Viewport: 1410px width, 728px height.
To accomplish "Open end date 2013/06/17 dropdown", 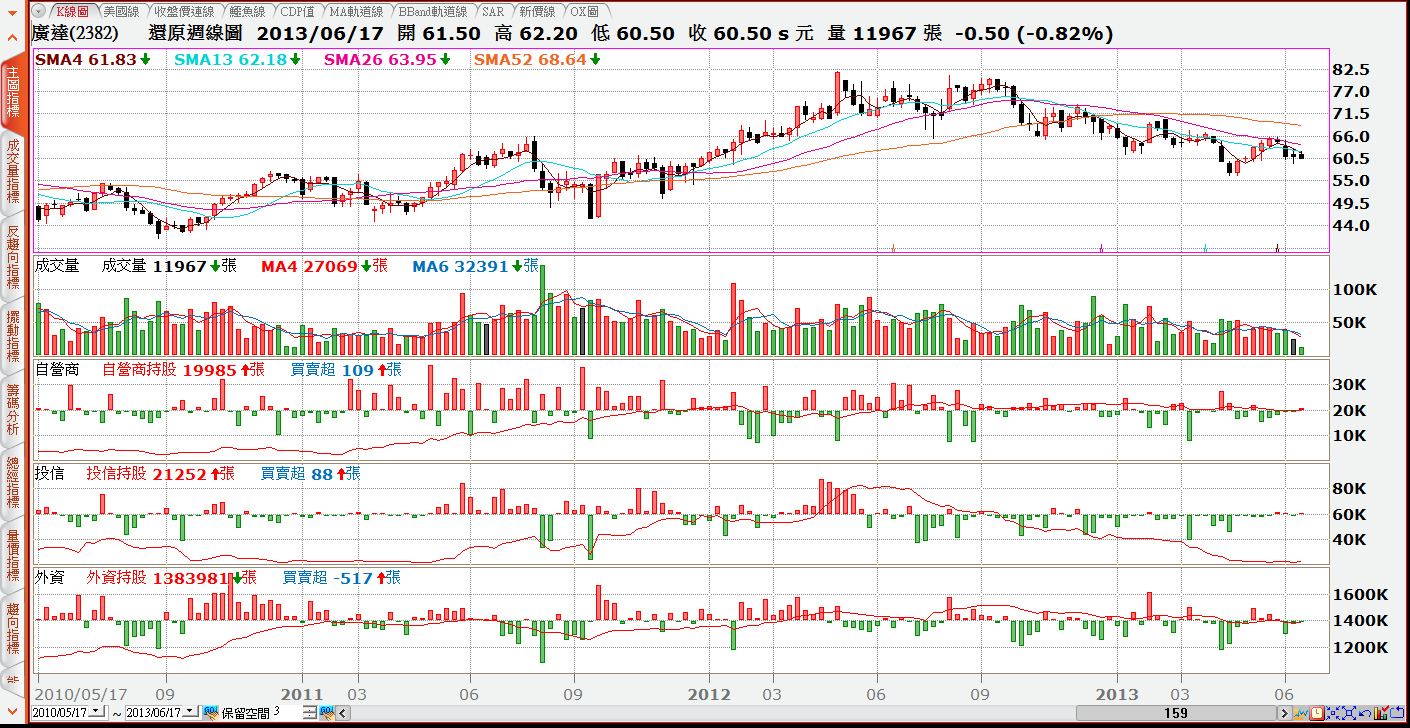I will (x=190, y=712).
